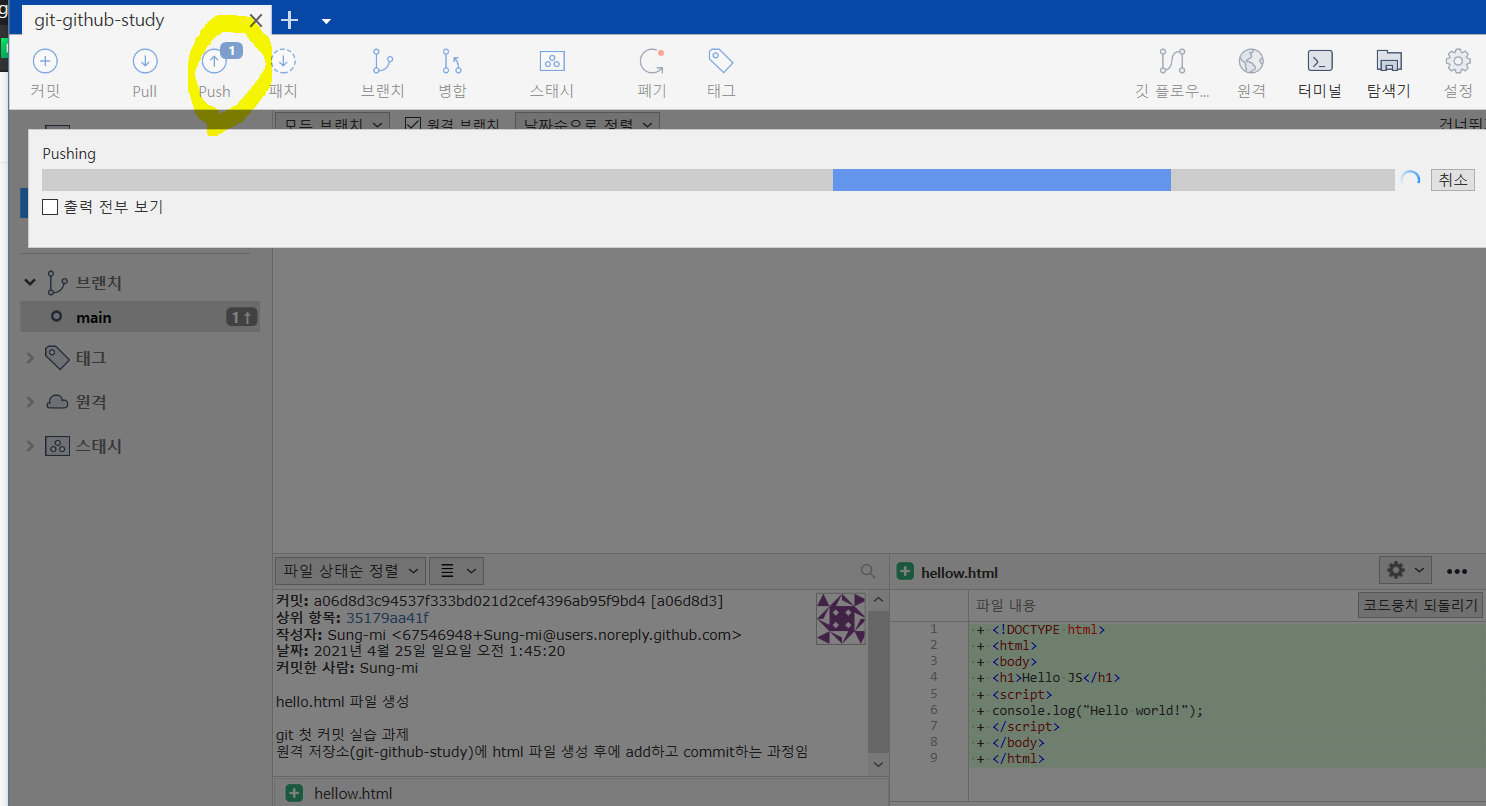Click the Pull toolbar icon
The image size is (1486, 806).
tap(145, 62)
